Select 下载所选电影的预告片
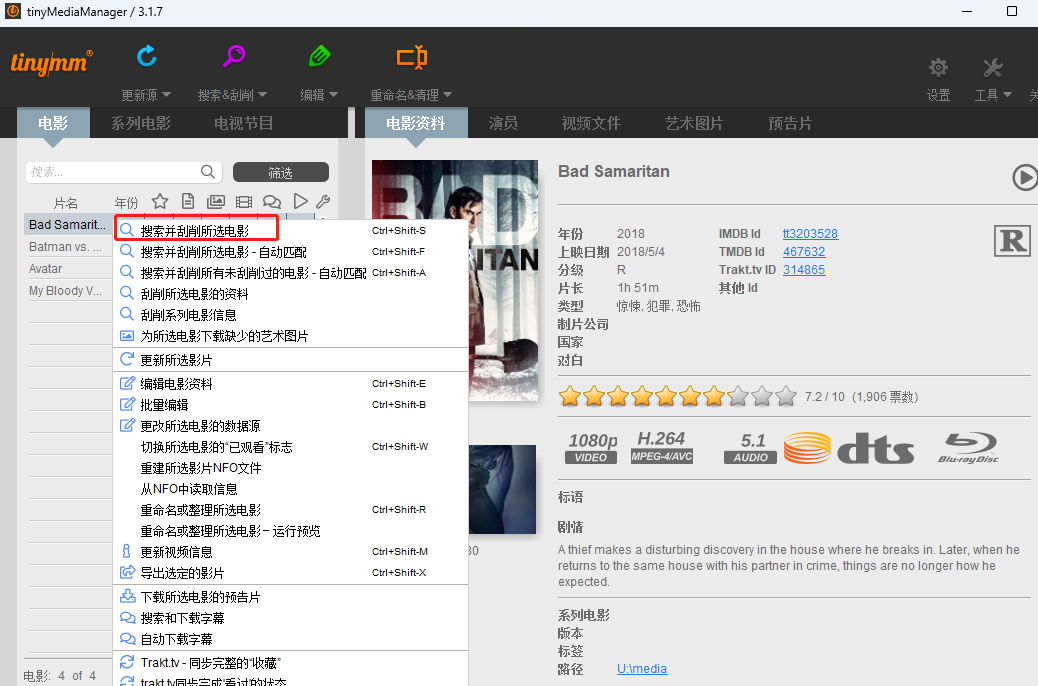Viewport: 1038px width, 686px height. pos(291,597)
